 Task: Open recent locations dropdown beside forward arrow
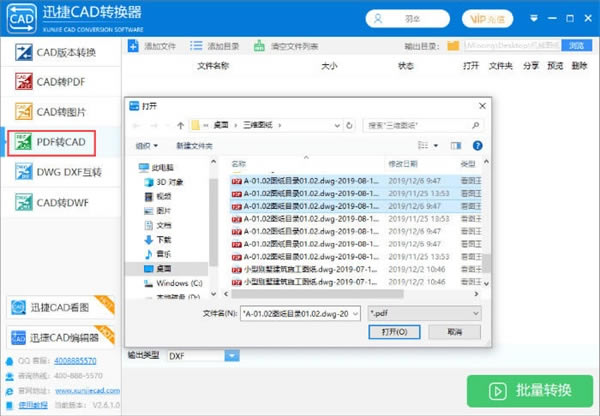tap(167, 126)
